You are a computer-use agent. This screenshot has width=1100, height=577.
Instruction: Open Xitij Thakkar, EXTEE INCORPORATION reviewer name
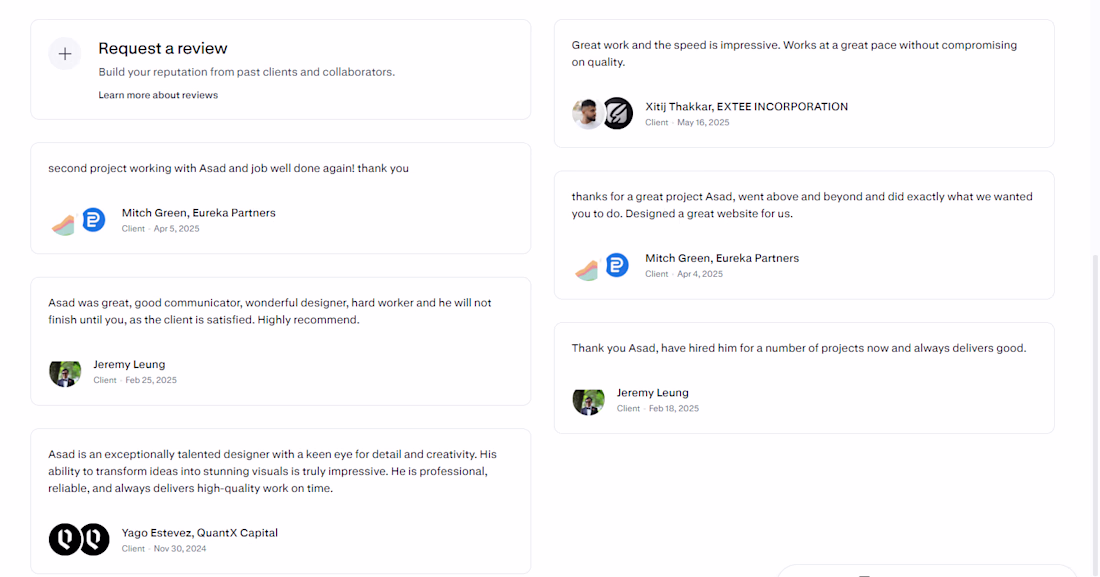coord(746,107)
